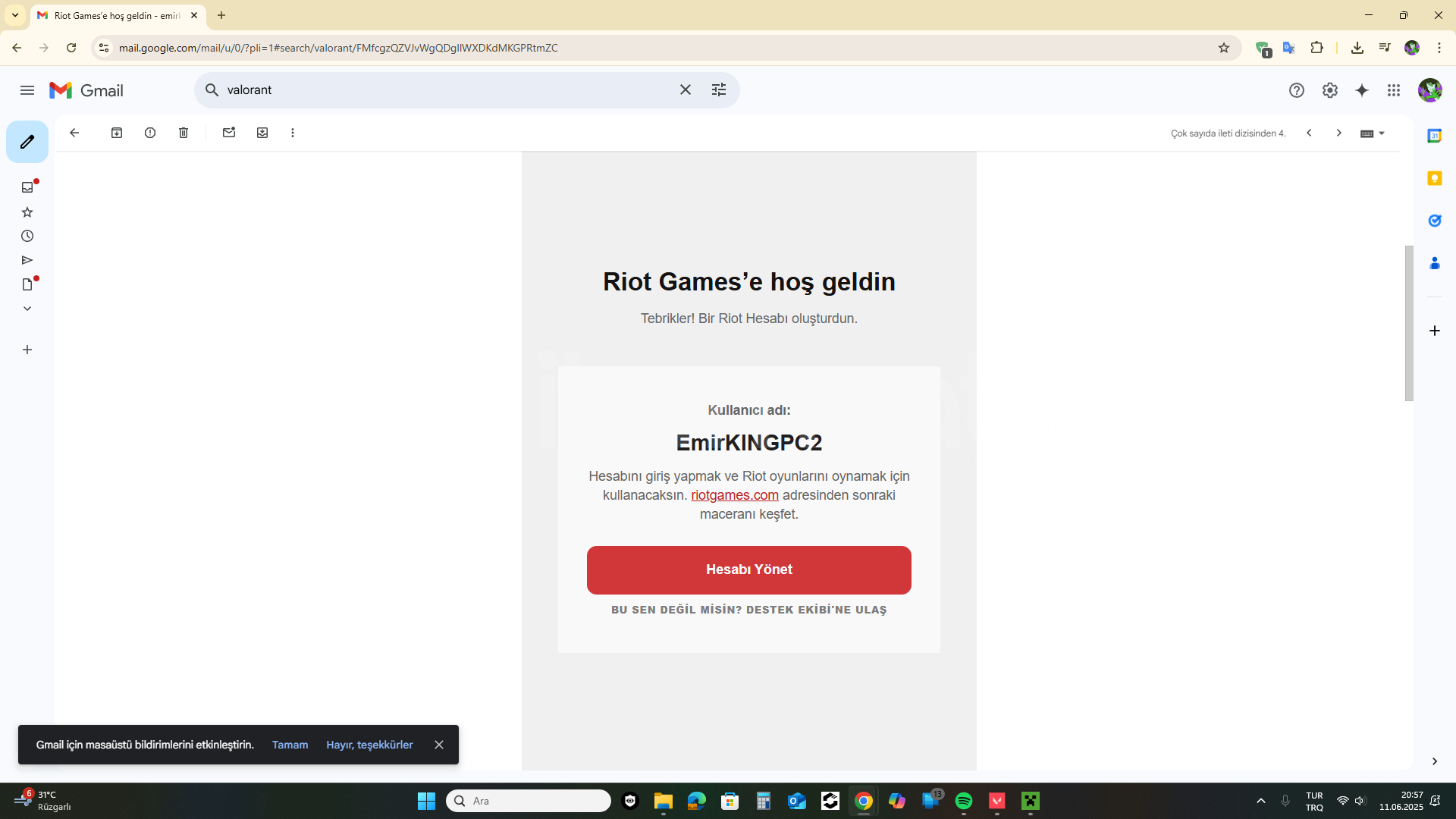
Task: Open Gmail support help icon
Action: tap(1297, 90)
